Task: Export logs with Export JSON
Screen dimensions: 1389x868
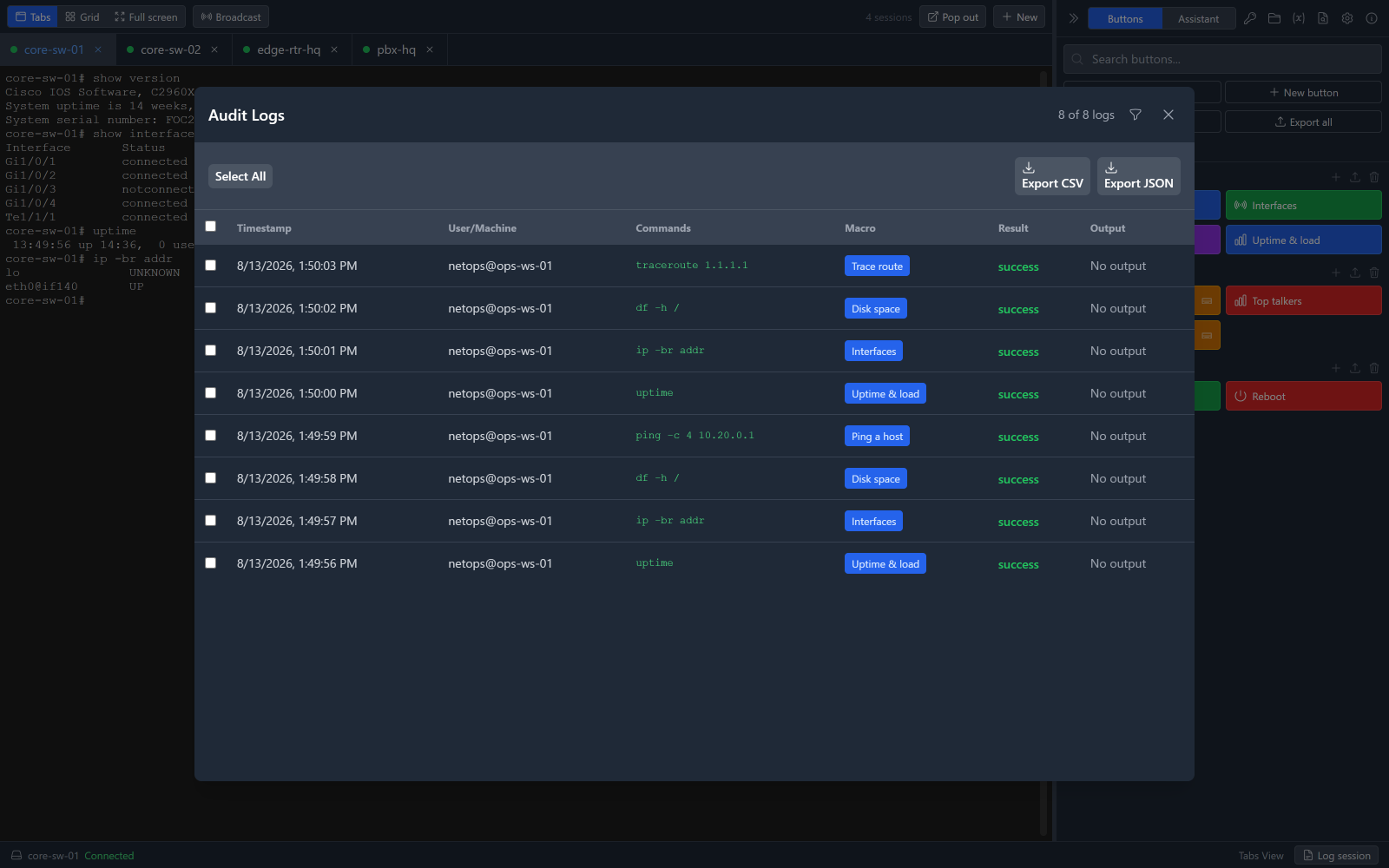Action: pos(1139,176)
